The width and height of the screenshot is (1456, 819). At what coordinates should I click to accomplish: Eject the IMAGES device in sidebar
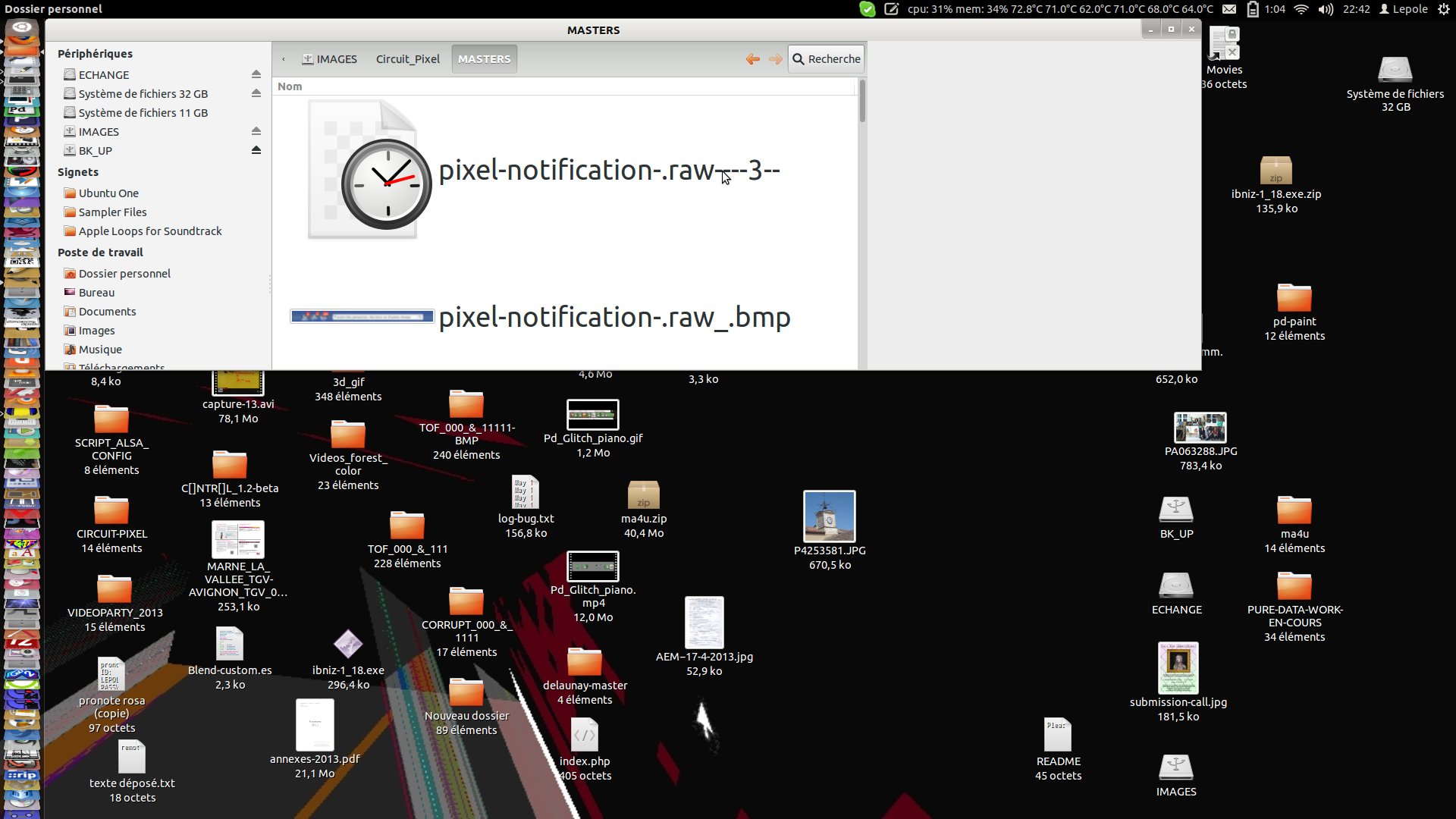[256, 131]
